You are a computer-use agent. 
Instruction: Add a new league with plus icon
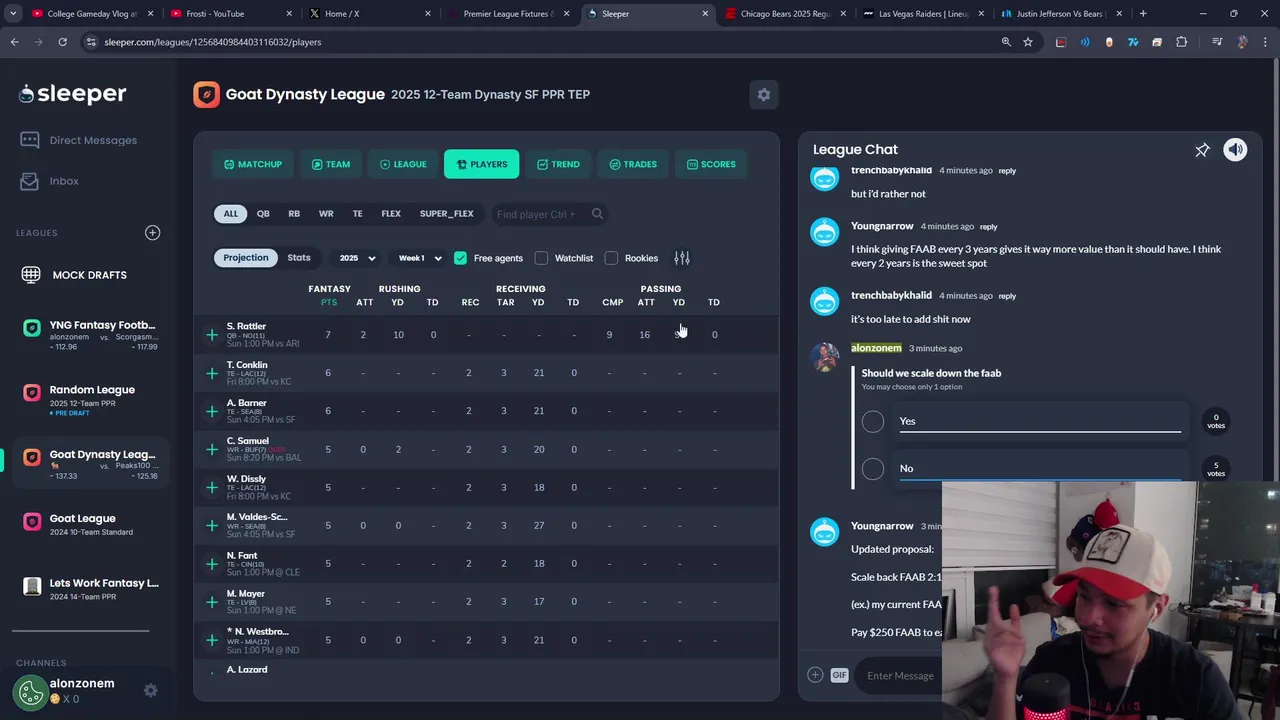pyautogui.click(x=152, y=232)
